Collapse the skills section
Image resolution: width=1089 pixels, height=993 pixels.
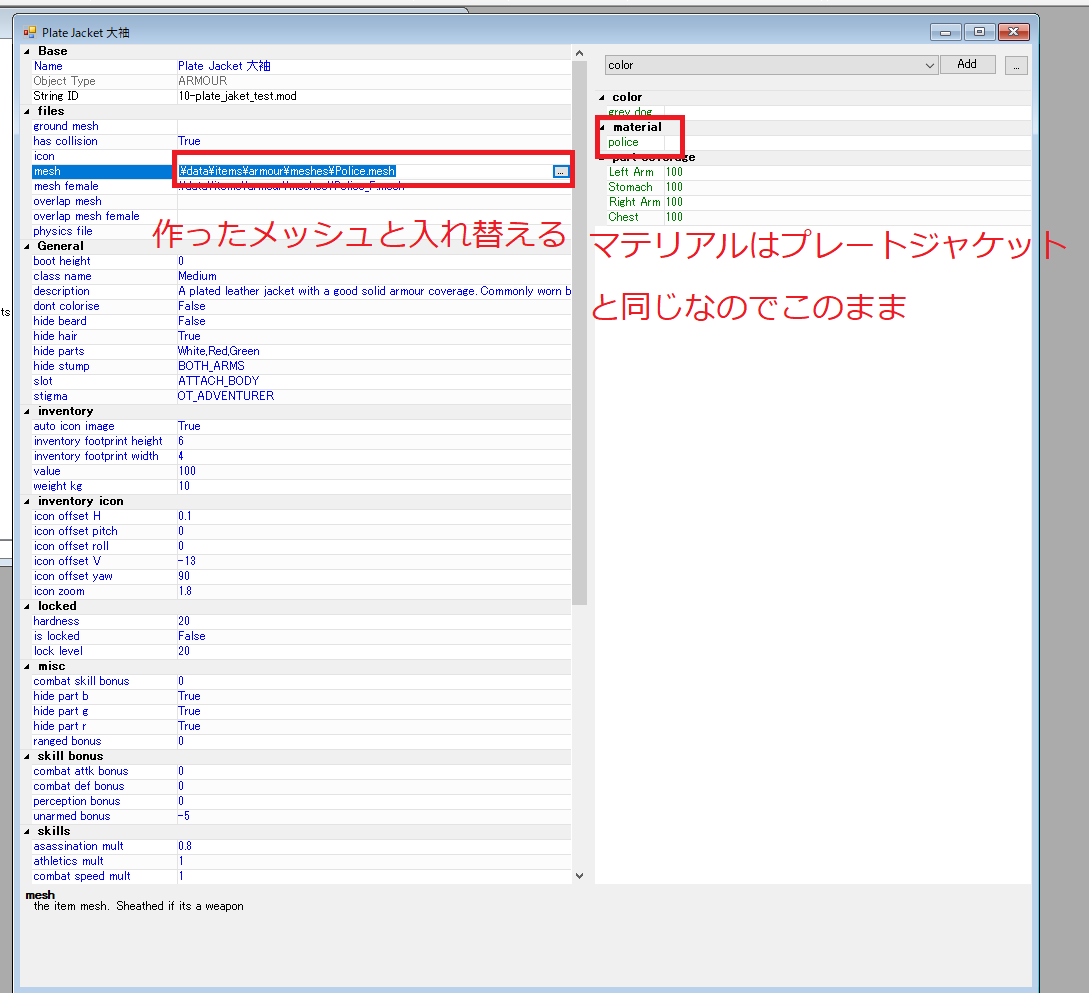click(x=27, y=831)
